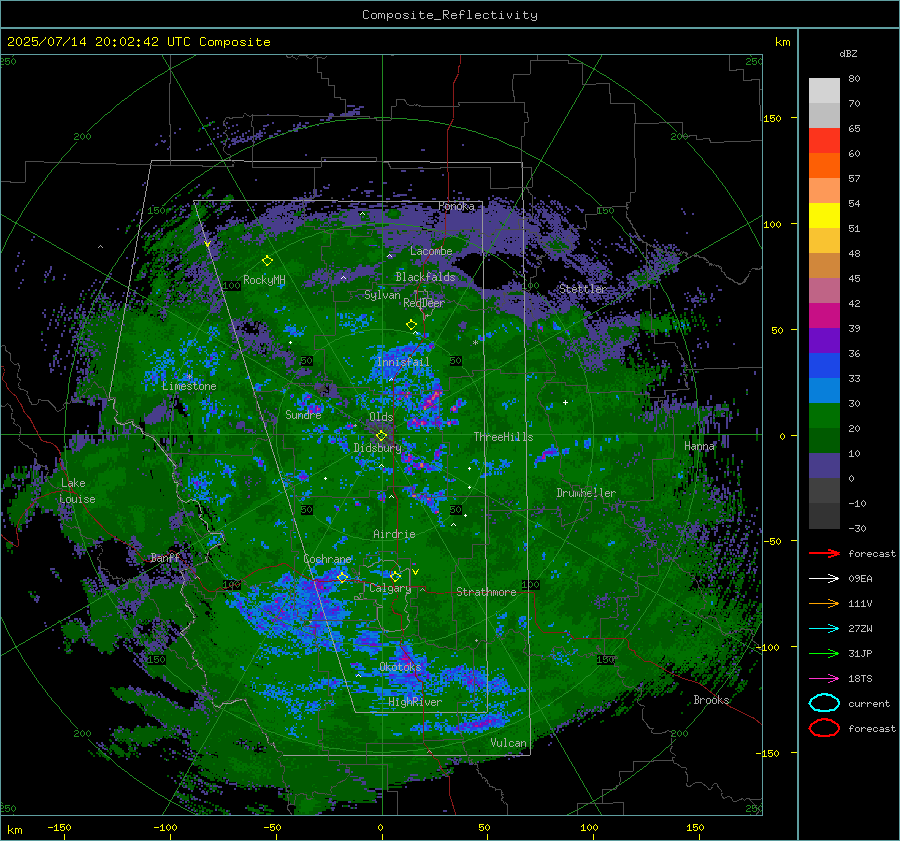The height and width of the screenshot is (841, 900).
Task: Click the white 09EA arrow icon
Action: [x=824, y=578]
